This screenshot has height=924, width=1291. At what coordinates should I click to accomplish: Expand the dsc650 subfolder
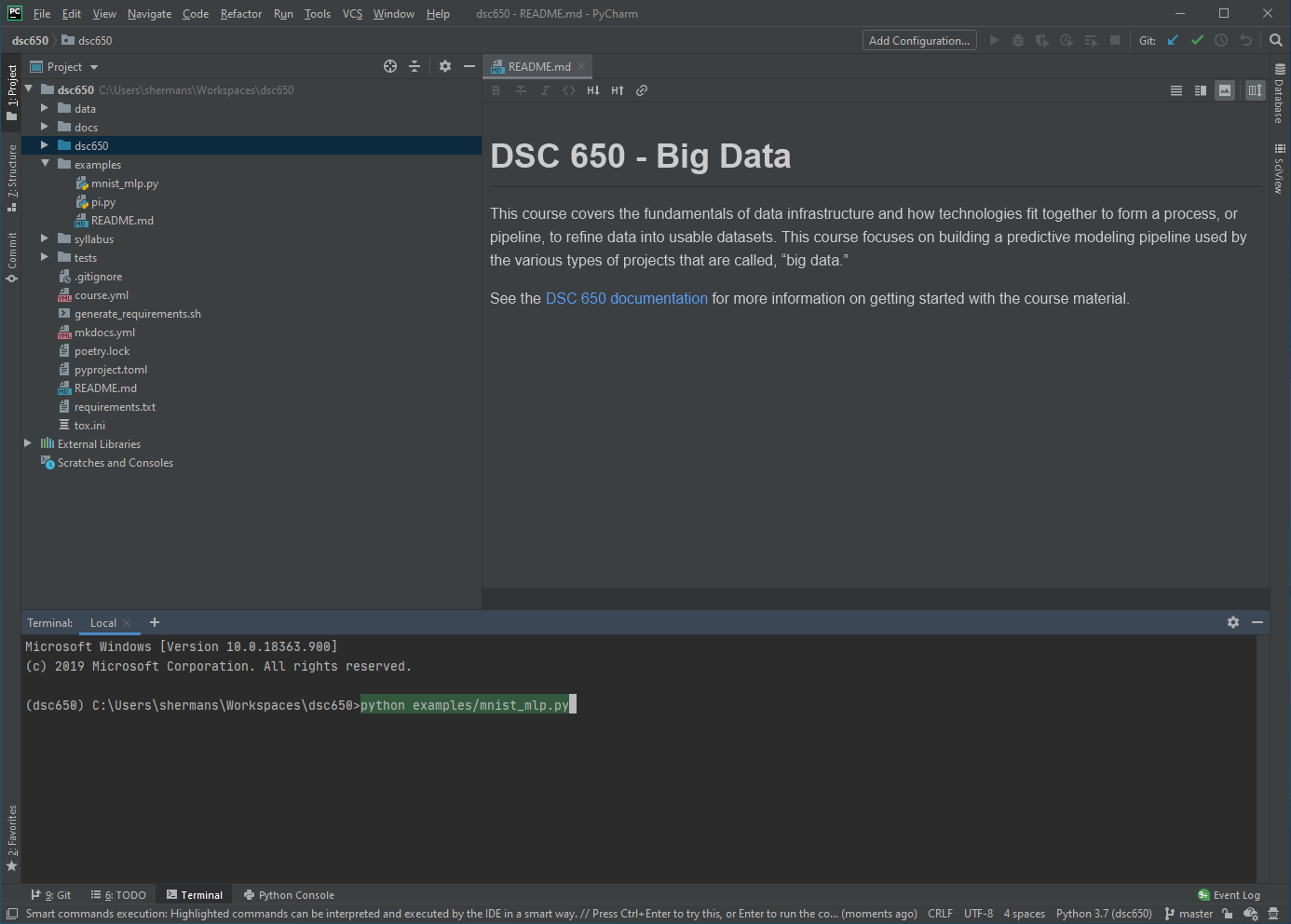[x=44, y=145]
